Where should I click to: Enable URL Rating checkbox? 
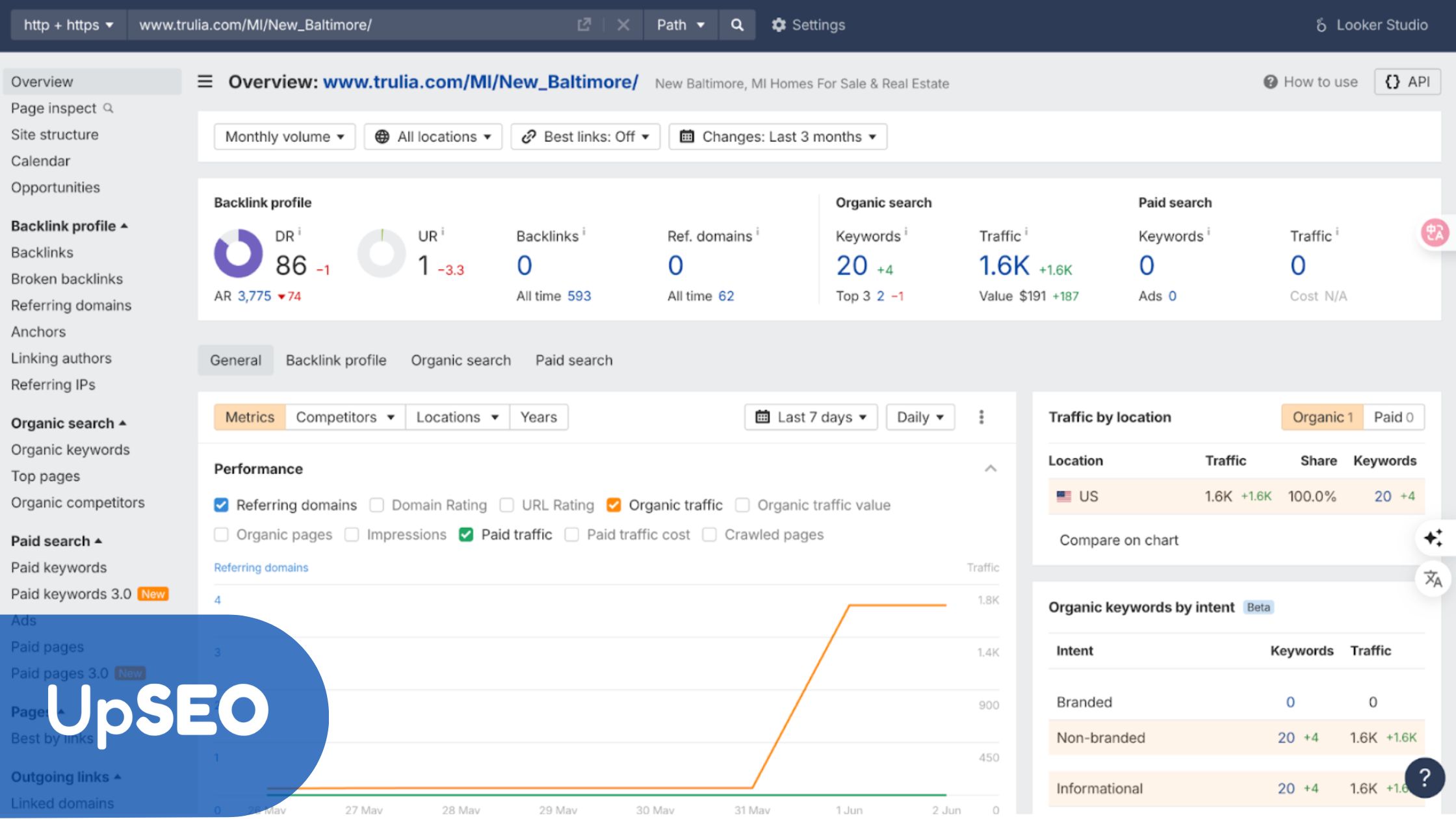click(506, 505)
